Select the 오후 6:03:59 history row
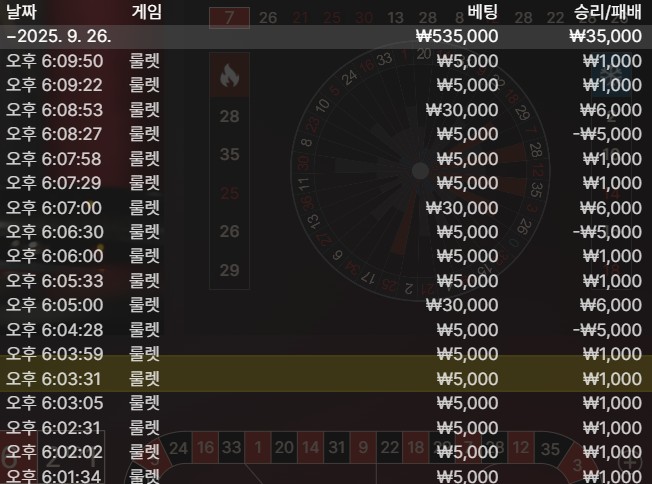Viewport: 652px width, 484px height. (326, 354)
